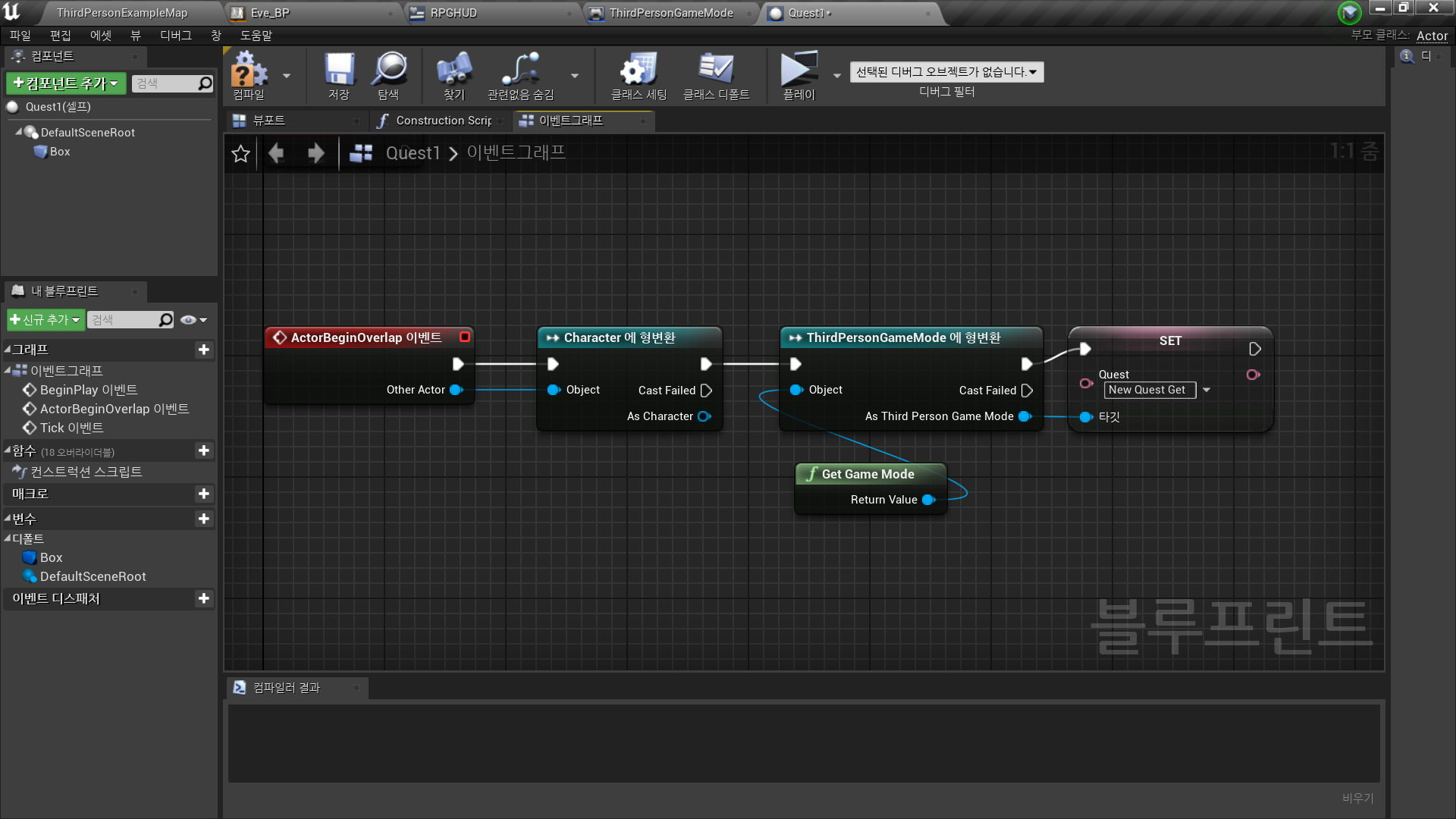This screenshot has width=1456, height=819.
Task: Toggle the red indicator on ActorBeginOverlap node
Action: point(465,337)
